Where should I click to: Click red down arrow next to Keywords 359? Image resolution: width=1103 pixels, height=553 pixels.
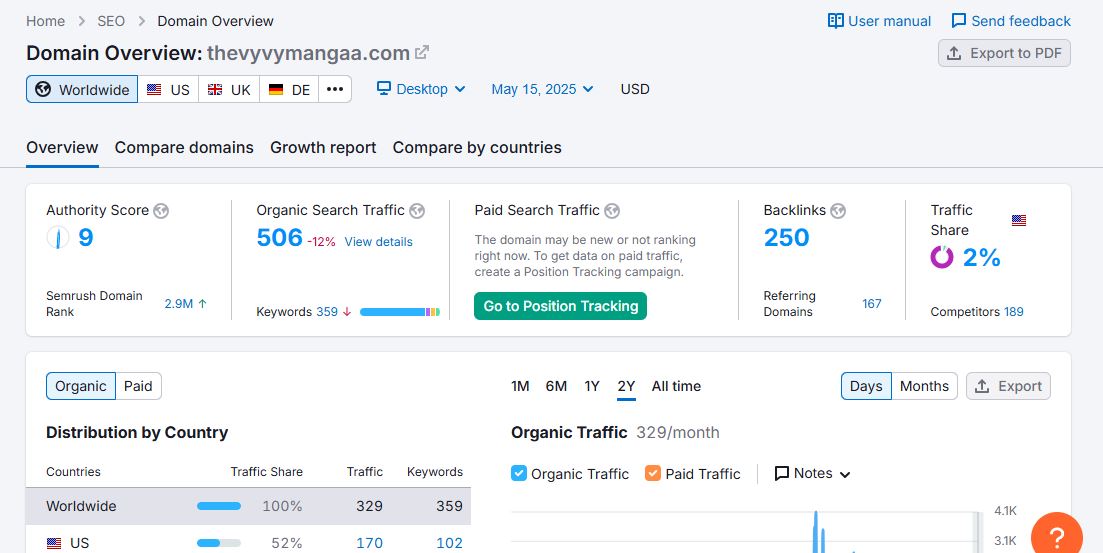(x=347, y=312)
